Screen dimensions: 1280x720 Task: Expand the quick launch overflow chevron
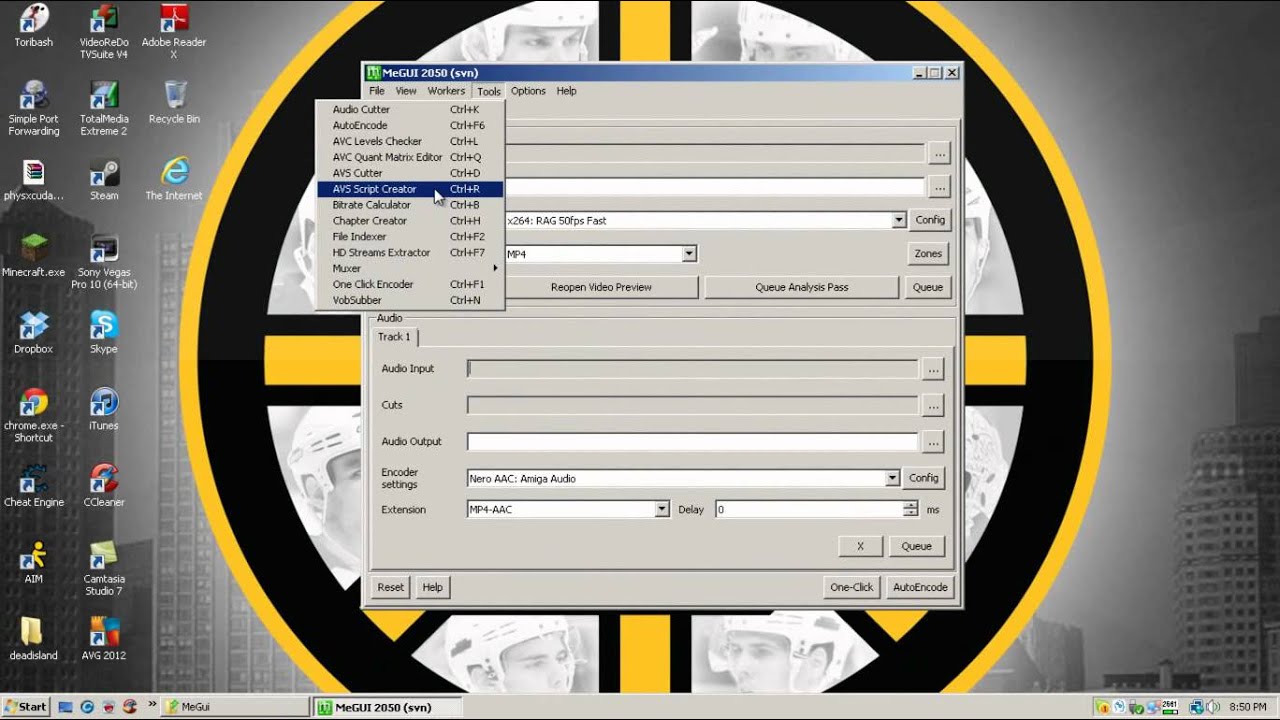coord(153,705)
